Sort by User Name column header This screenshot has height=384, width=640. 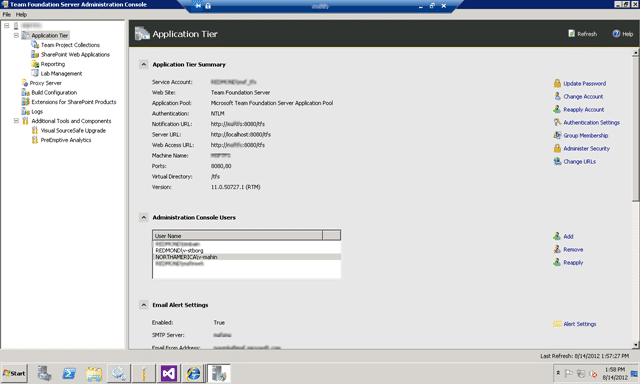tap(238, 235)
